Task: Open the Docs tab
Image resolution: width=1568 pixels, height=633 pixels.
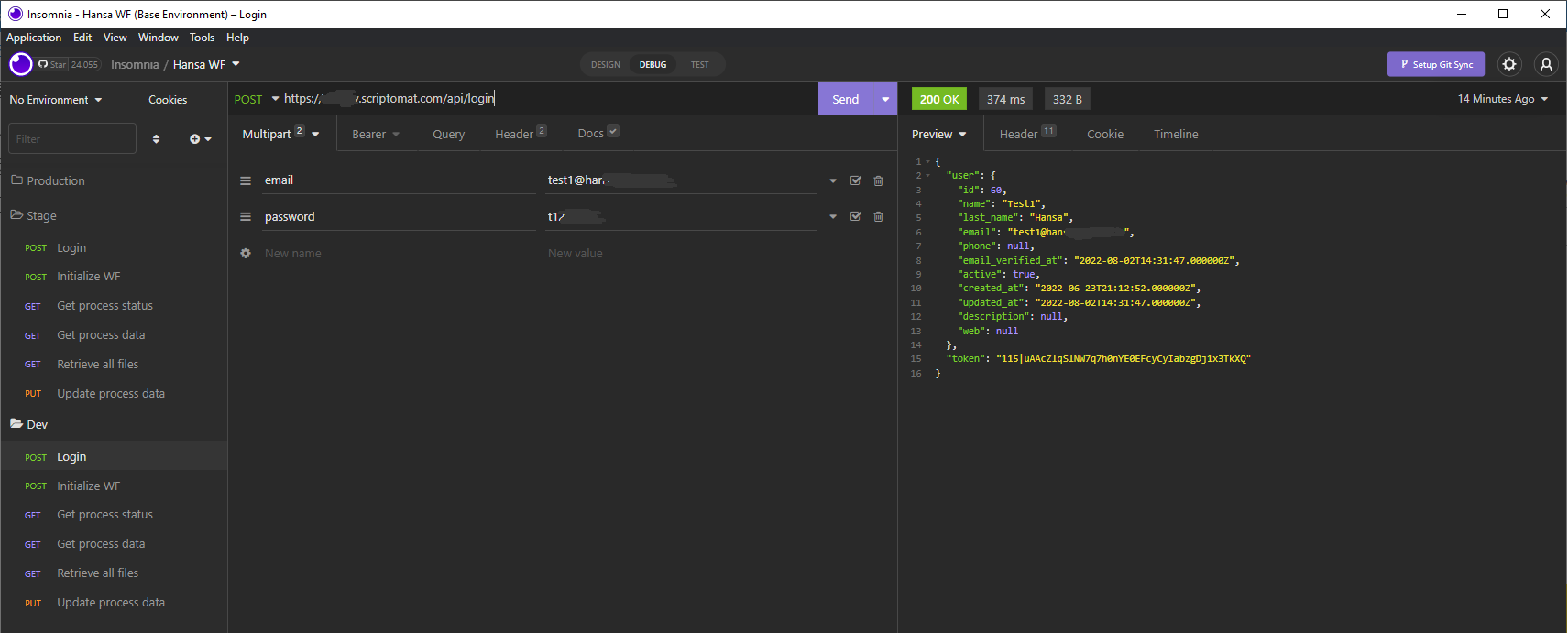Action: click(x=598, y=134)
